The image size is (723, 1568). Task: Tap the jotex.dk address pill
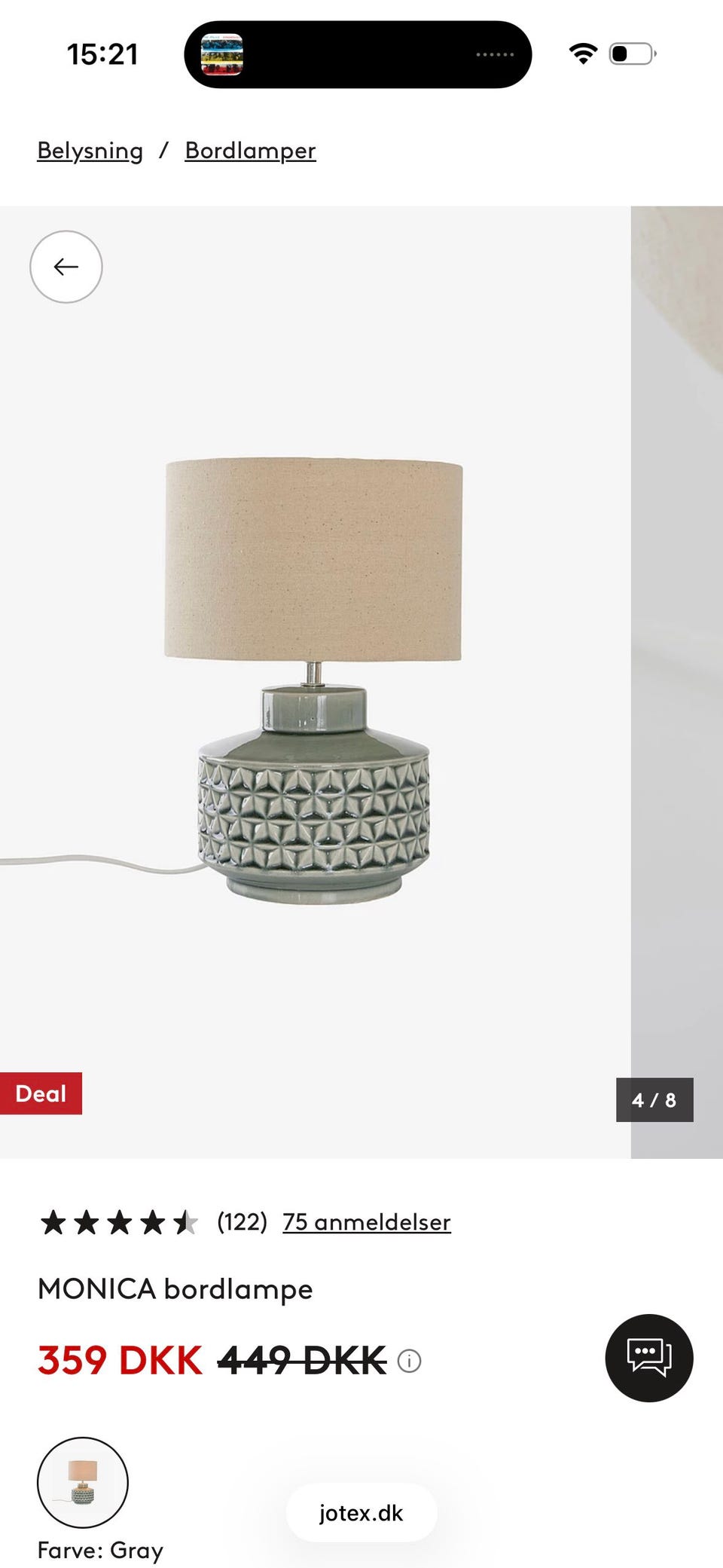click(361, 1512)
